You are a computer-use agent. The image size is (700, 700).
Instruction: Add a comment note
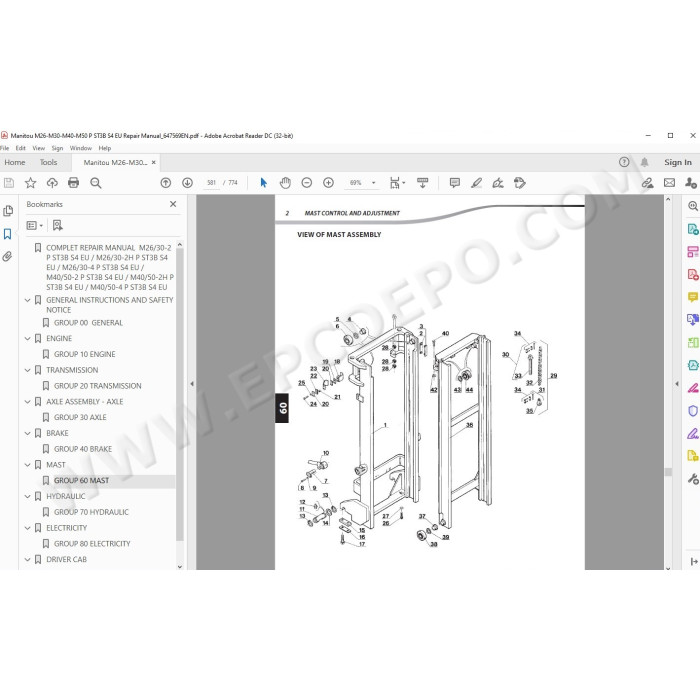pyautogui.click(x=455, y=183)
